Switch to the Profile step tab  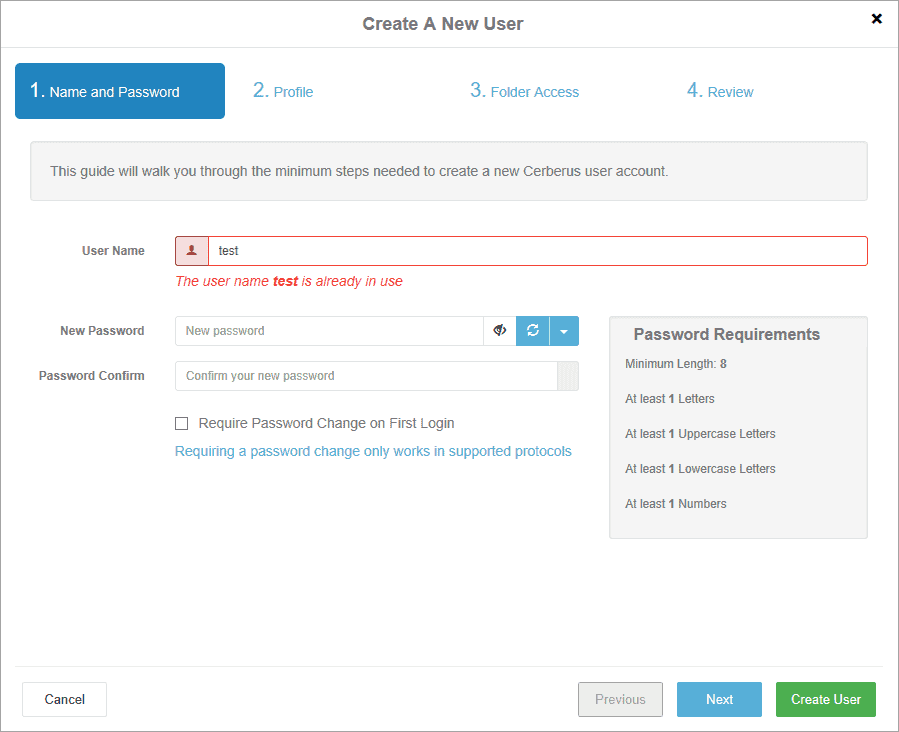click(283, 91)
